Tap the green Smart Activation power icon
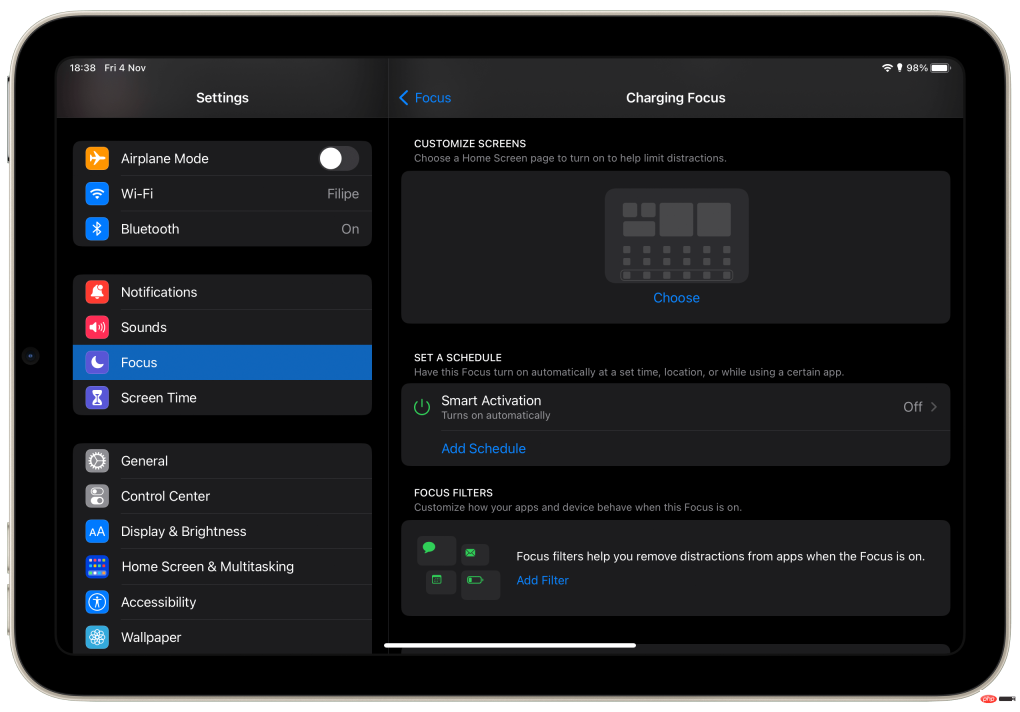This screenshot has width=1020, height=712. point(422,407)
